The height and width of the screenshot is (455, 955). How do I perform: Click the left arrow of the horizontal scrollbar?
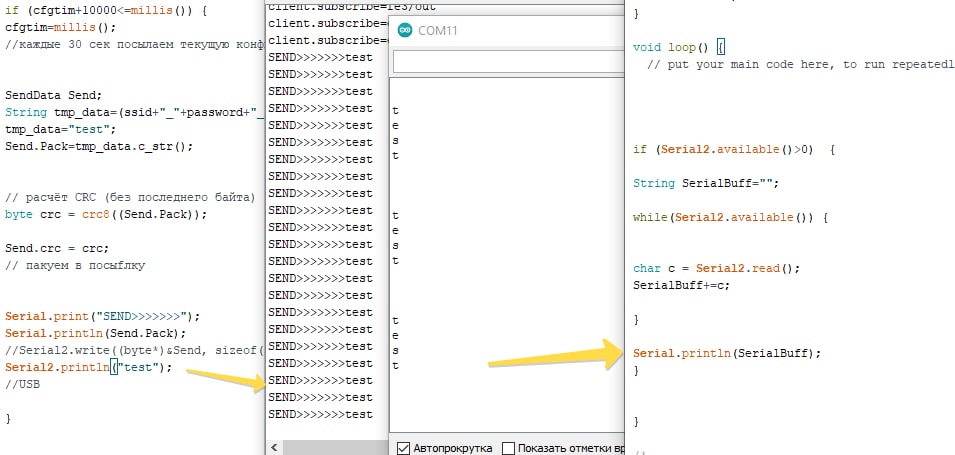click(273, 448)
